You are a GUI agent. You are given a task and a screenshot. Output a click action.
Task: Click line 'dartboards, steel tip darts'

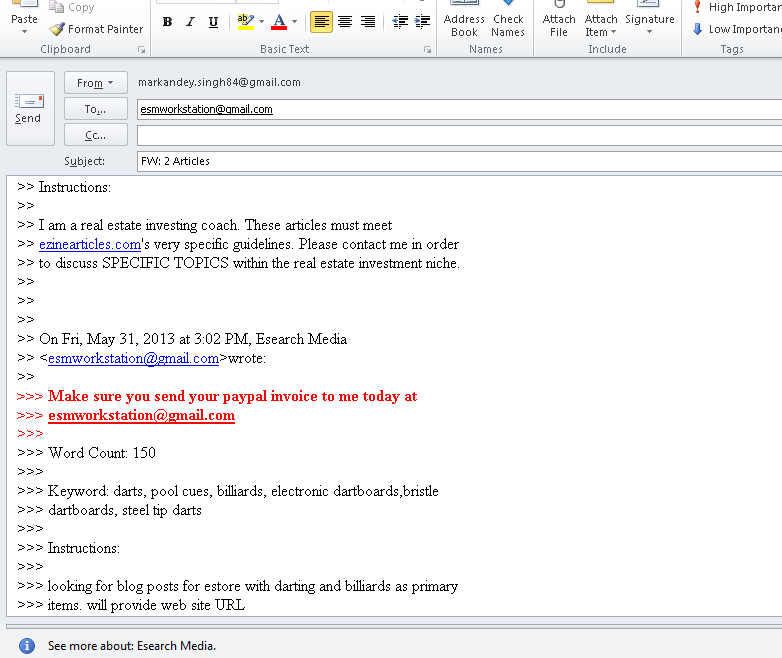pyautogui.click(x=125, y=510)
